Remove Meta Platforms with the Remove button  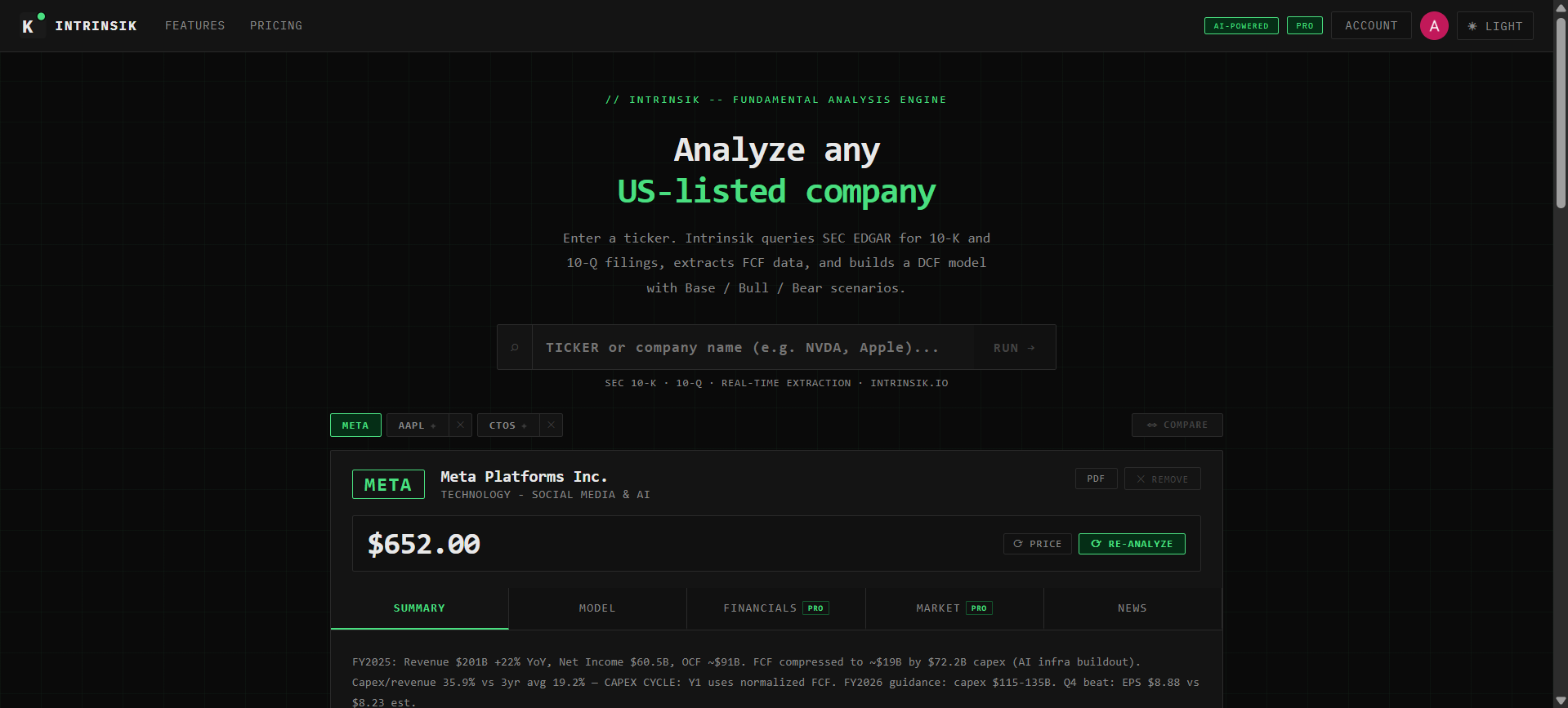[1162, 479]
